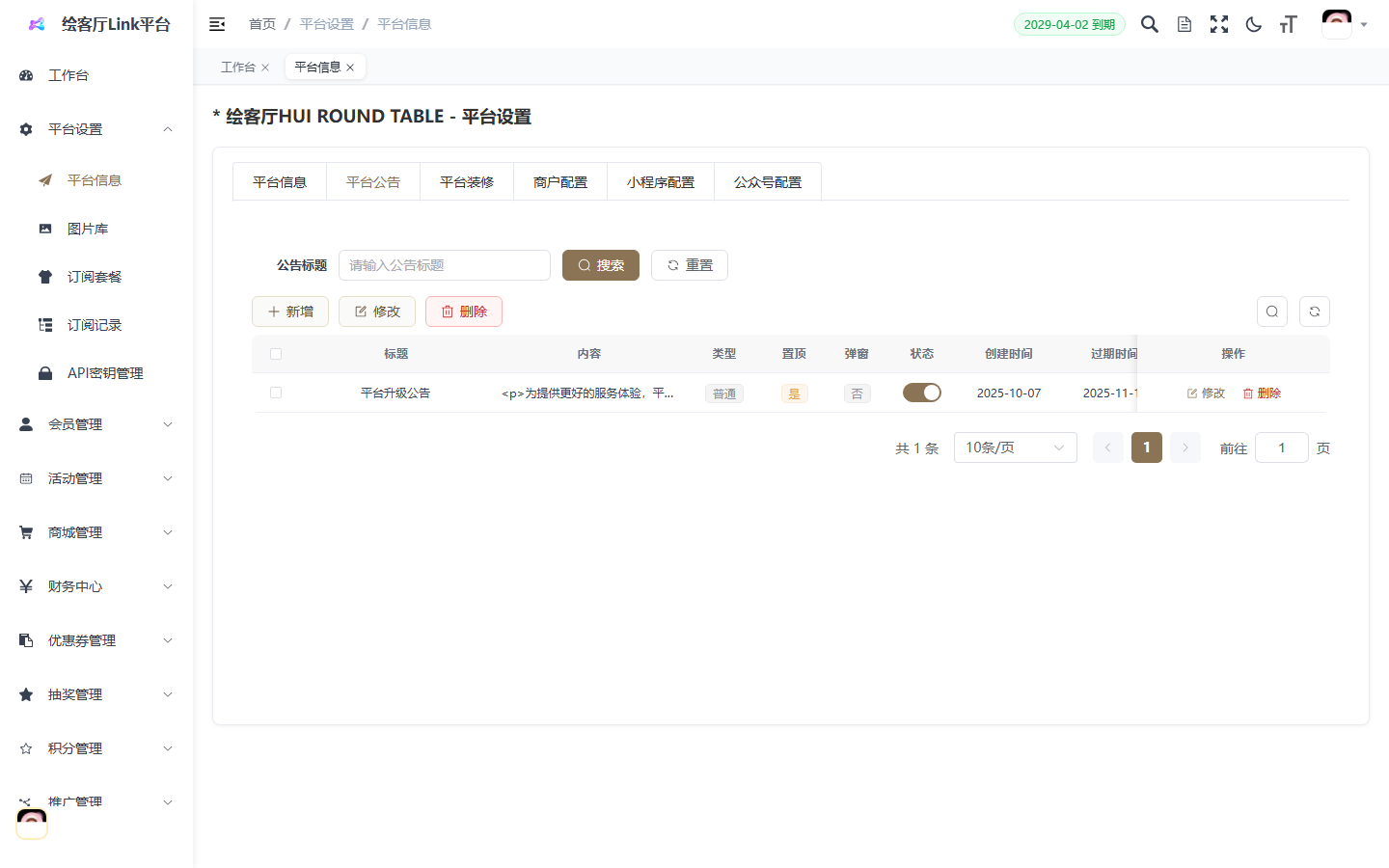Click the 平台升级公告 title cell
The width and height of the screenshot is (1389, 868).
pos(395,393)
